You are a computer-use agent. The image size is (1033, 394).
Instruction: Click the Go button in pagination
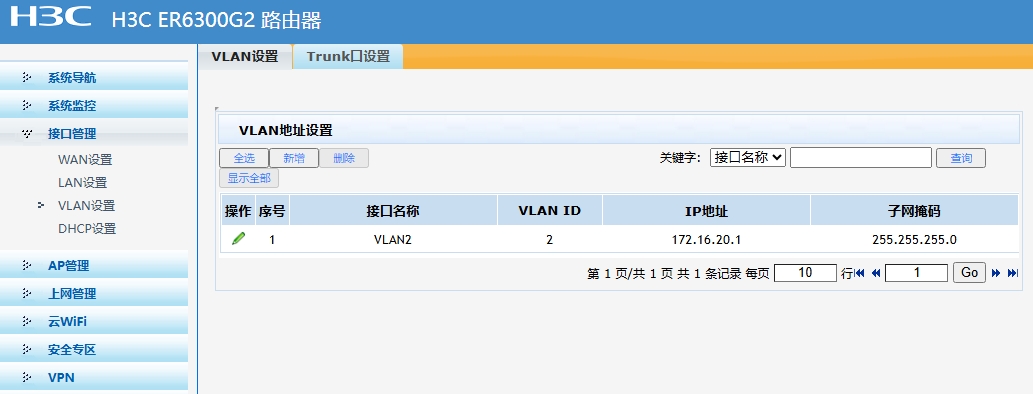tap(969, 273)
